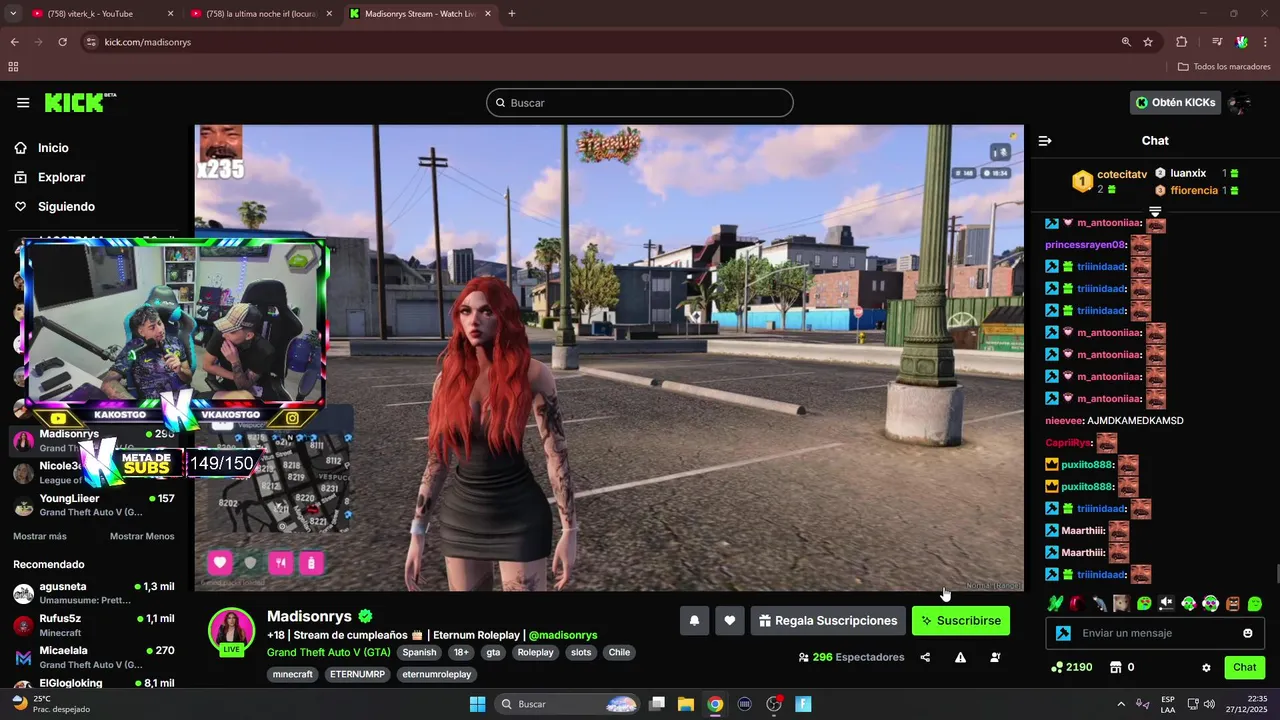This screenshot has width=1280, height=720.
Task: Follow Madisonrys with the heart button
Action: (x=730, y=621)
